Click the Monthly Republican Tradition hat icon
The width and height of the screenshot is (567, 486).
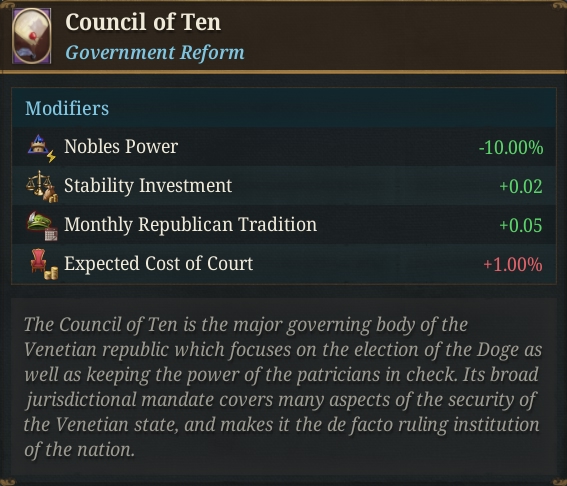(42, 226)
